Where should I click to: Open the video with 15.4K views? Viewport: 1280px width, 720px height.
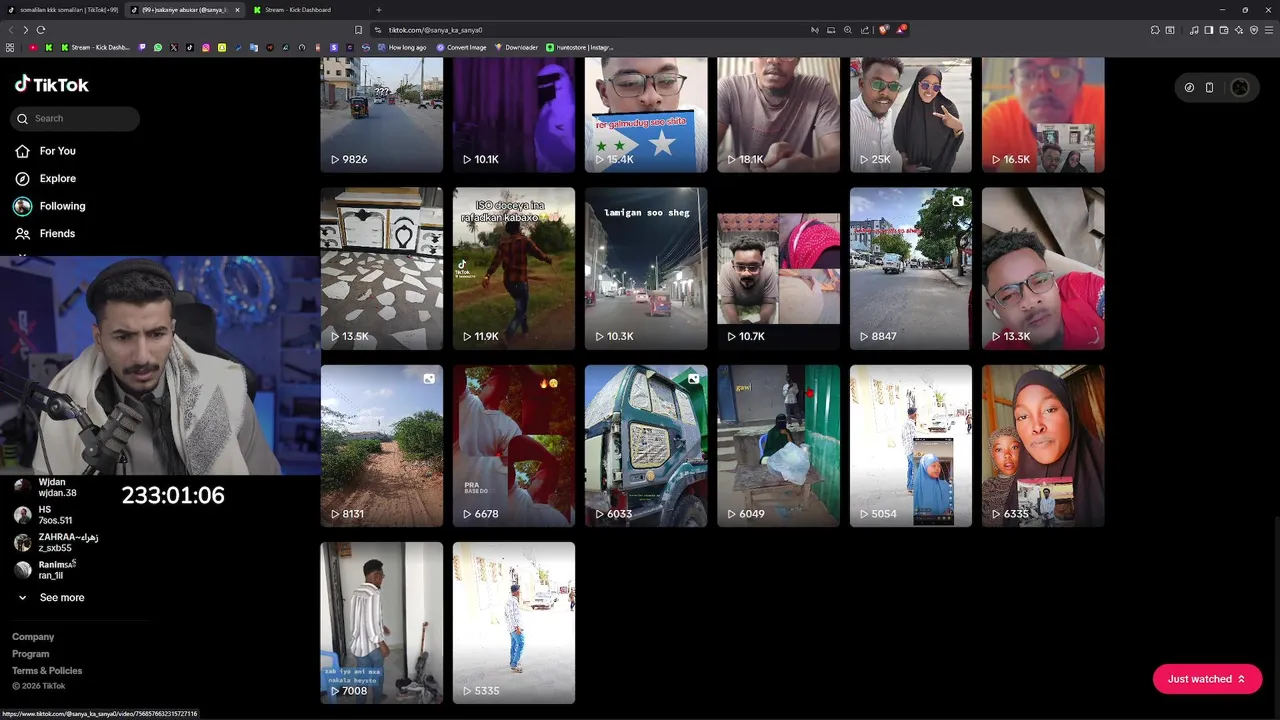[646, 114]
